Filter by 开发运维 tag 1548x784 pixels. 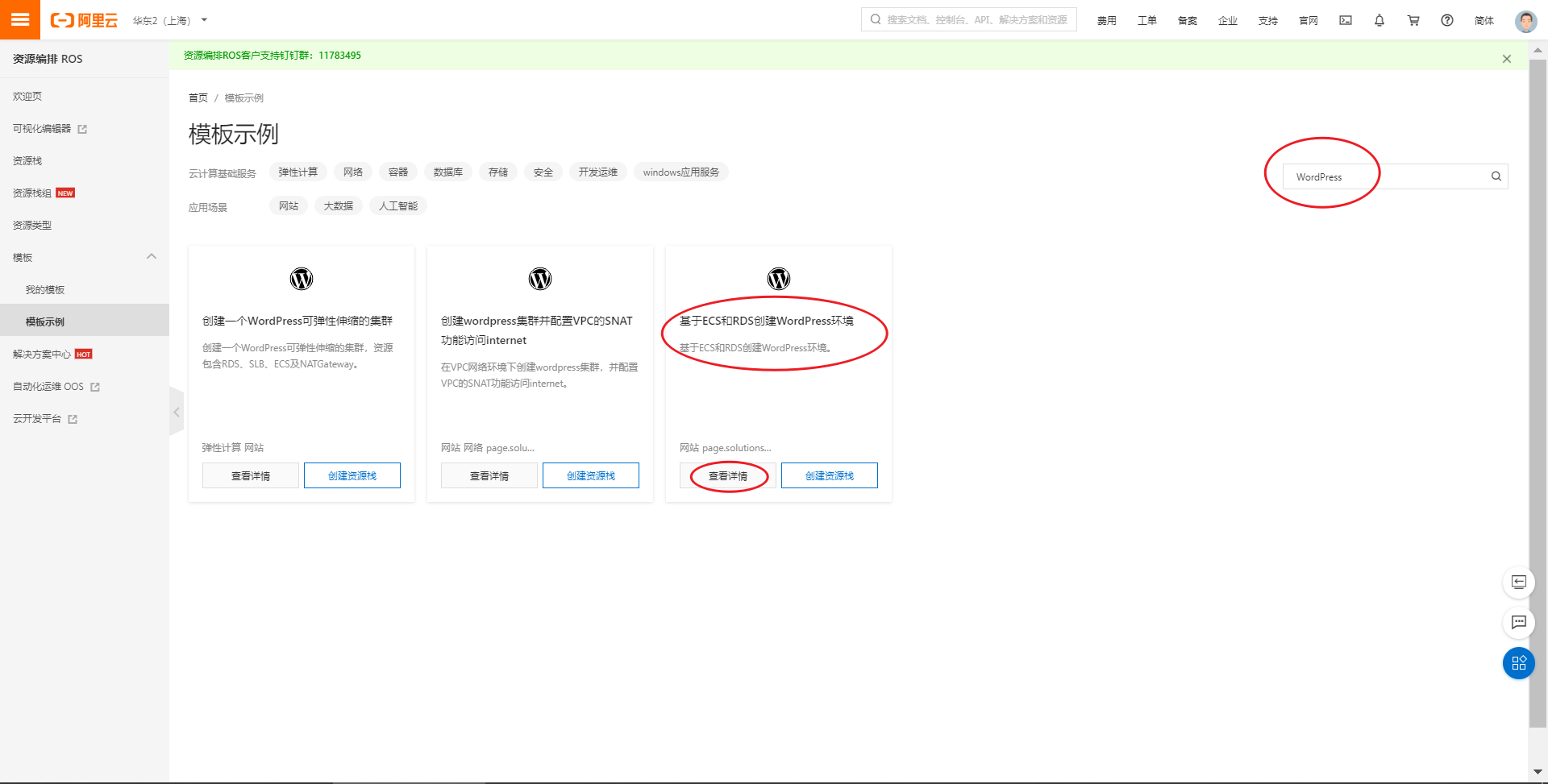click(x=598, y=172)
